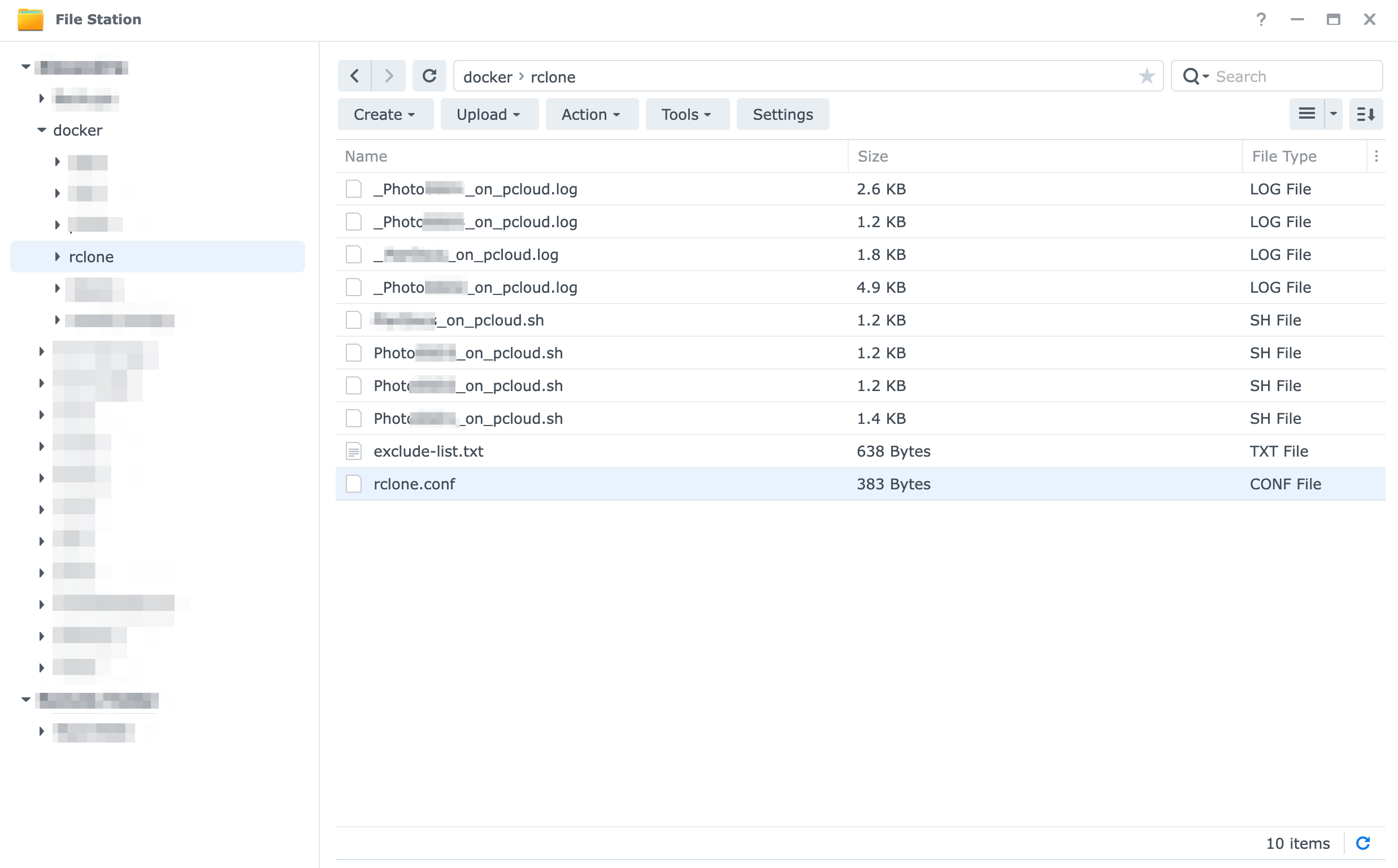This screenshot has height=868, width=1398.
Task: Open the Action menu
Action: pos(591,114)
